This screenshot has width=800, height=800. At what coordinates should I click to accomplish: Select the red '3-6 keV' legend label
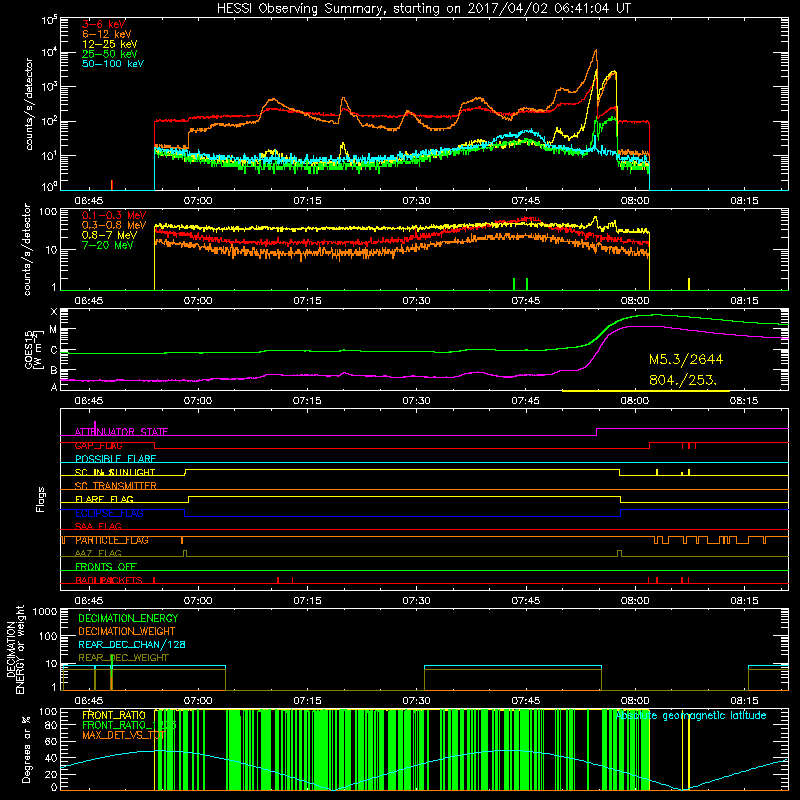point(104,24)
